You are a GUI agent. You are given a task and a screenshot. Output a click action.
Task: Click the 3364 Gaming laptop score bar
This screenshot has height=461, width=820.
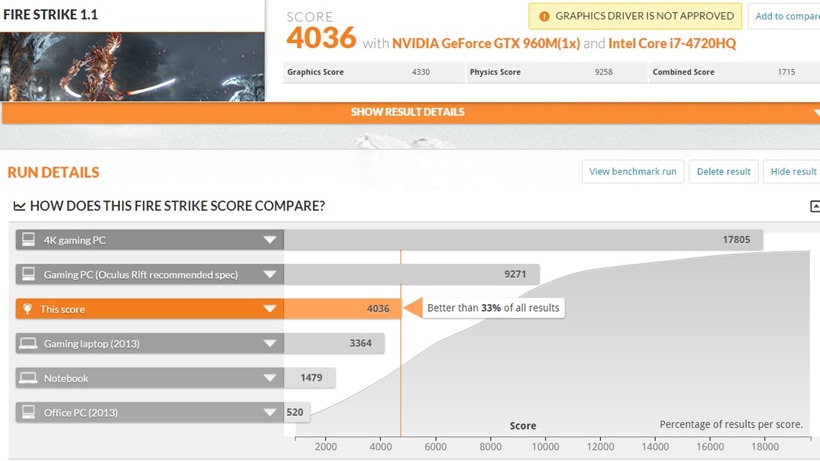click(x=334, y=343)
